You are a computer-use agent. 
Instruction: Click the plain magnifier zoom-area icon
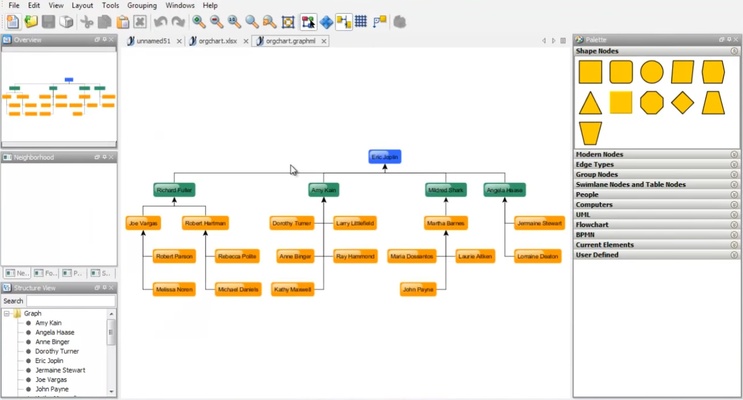[252, 22]
